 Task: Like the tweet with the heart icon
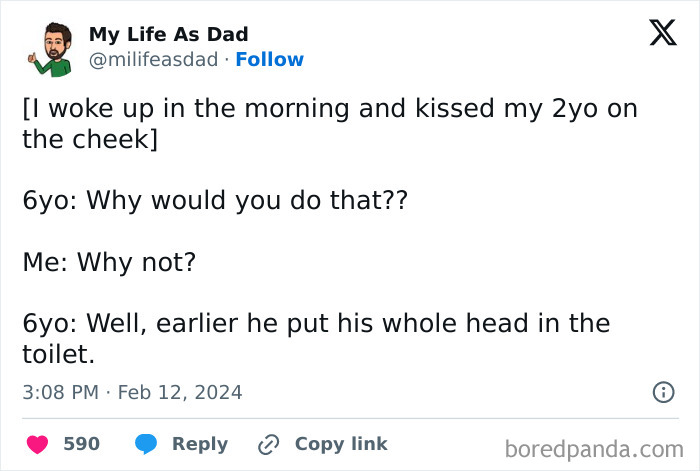click(37, 443)
